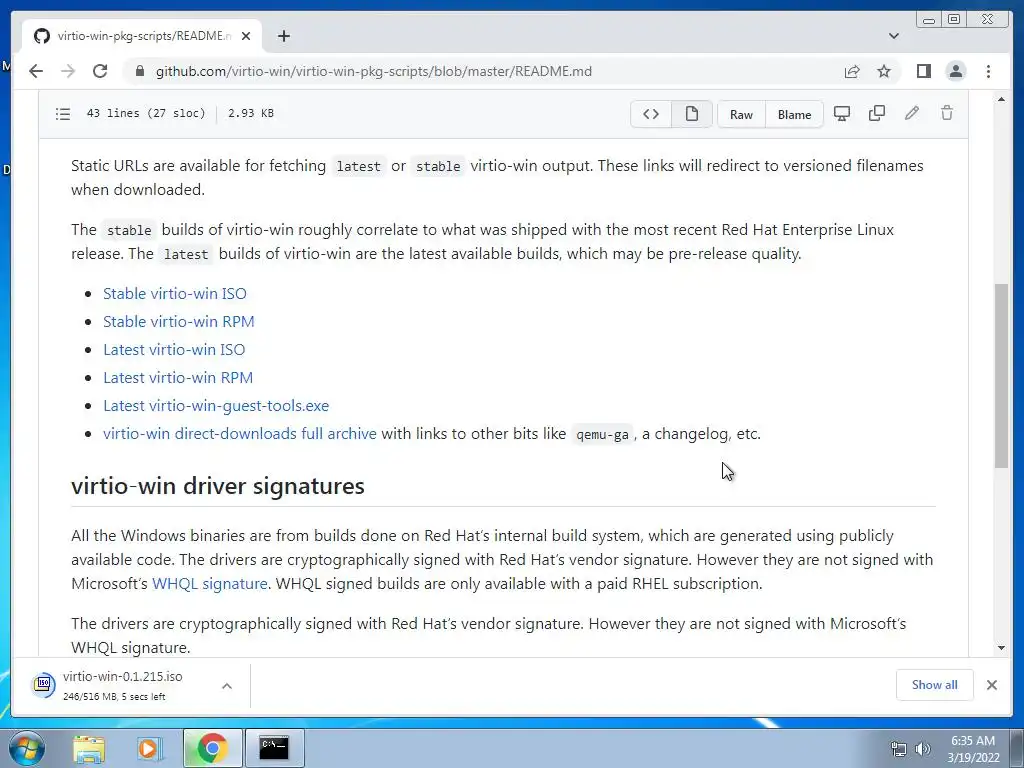Reload the GitHub page
1024x768 pixels.
pos(100,71)
